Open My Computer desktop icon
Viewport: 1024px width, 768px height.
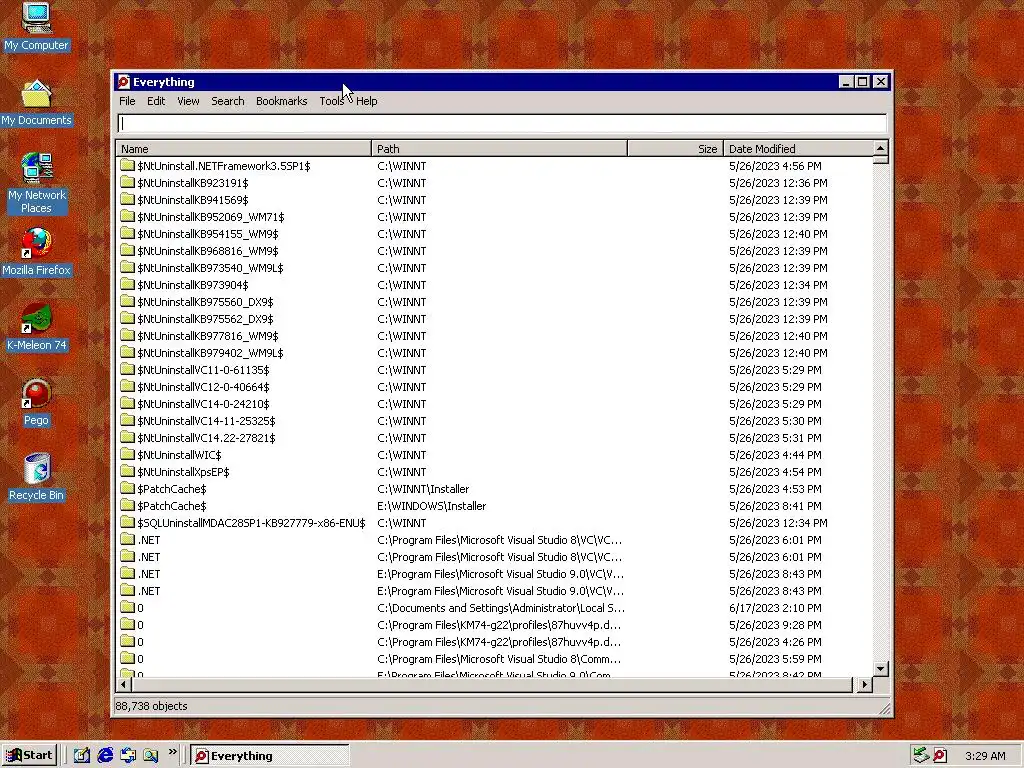coord(36,26)
